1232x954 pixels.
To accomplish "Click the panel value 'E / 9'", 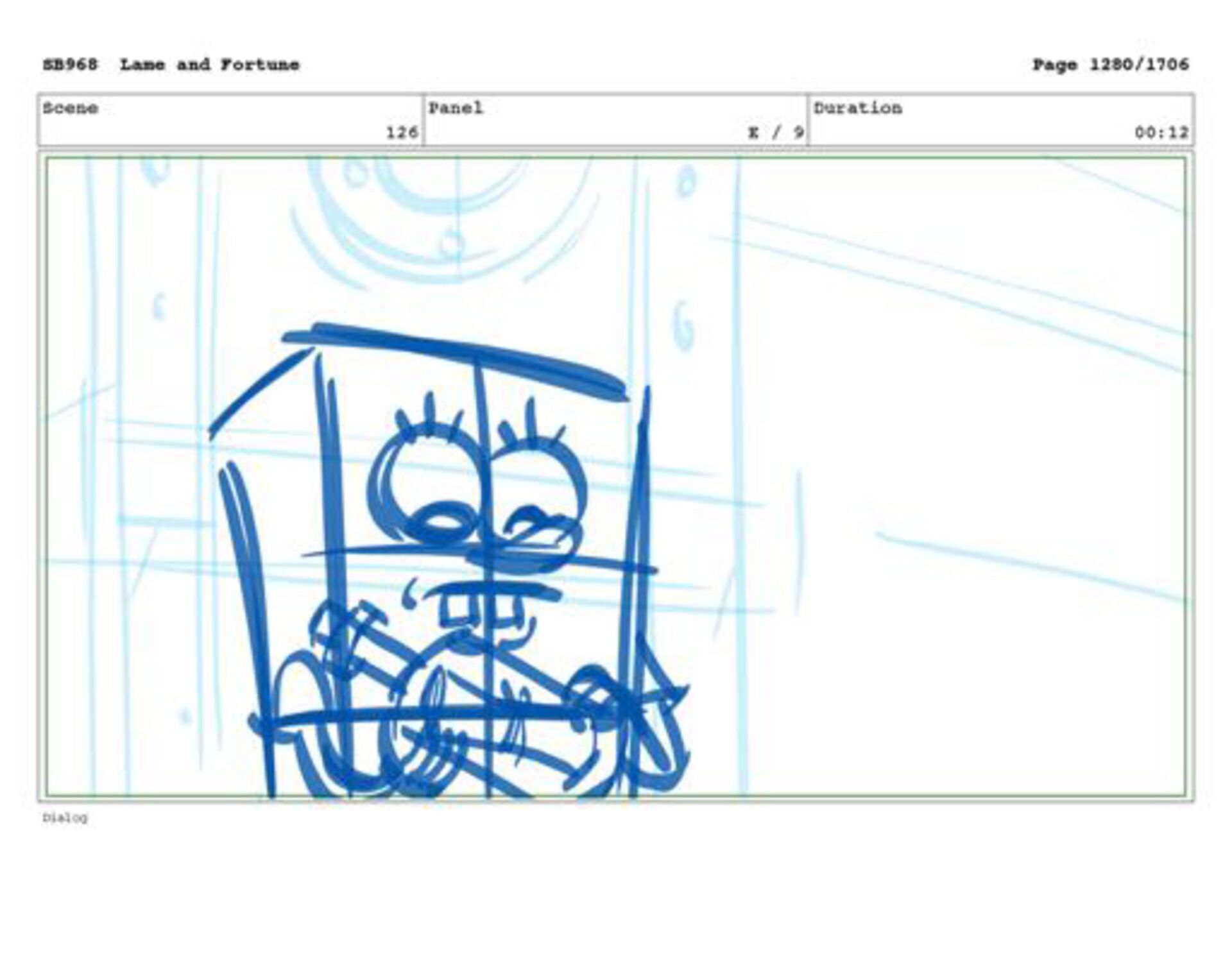I will coord(776,133).
